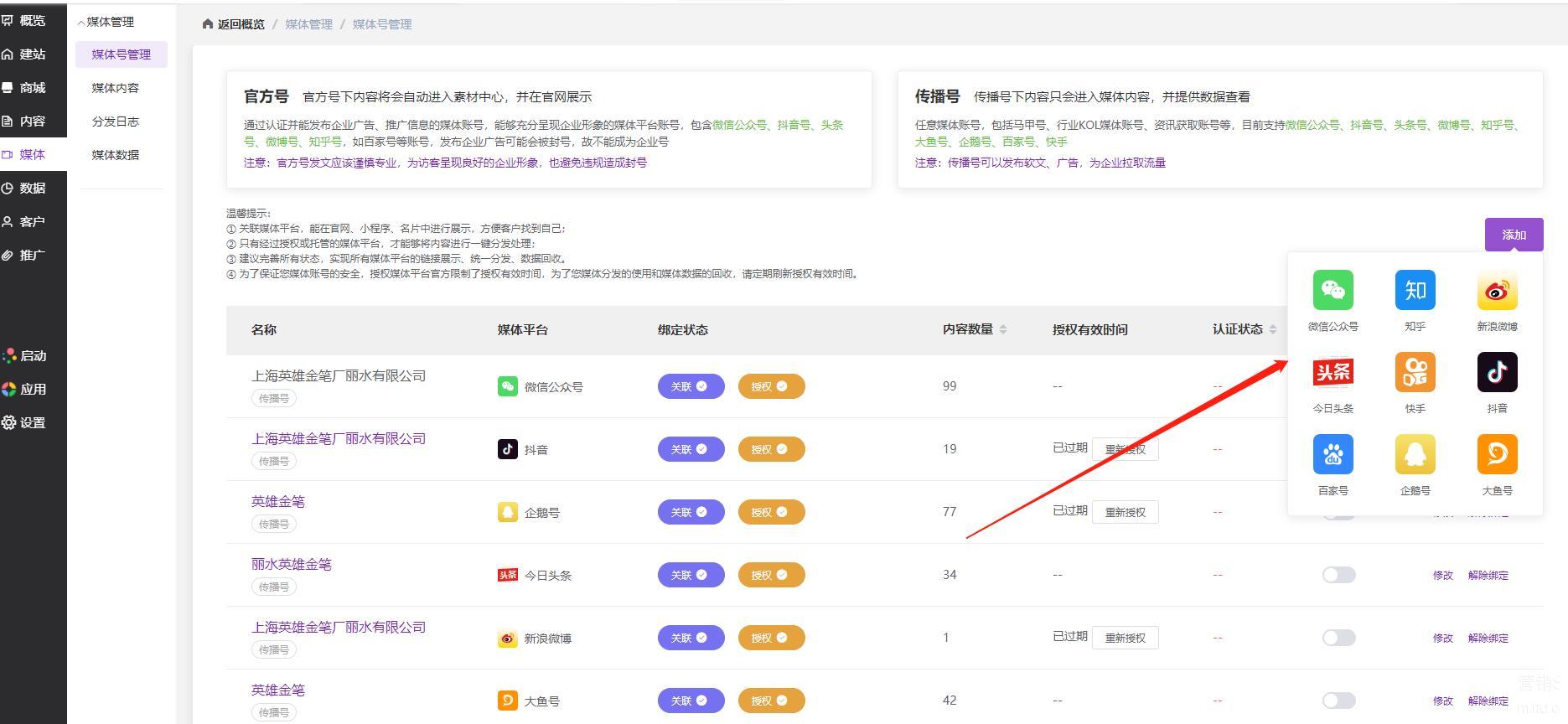The height and width of the screenshot is (724, 1568).
Task: Go to 数据 in the left navigation
Action: (32, 189)
